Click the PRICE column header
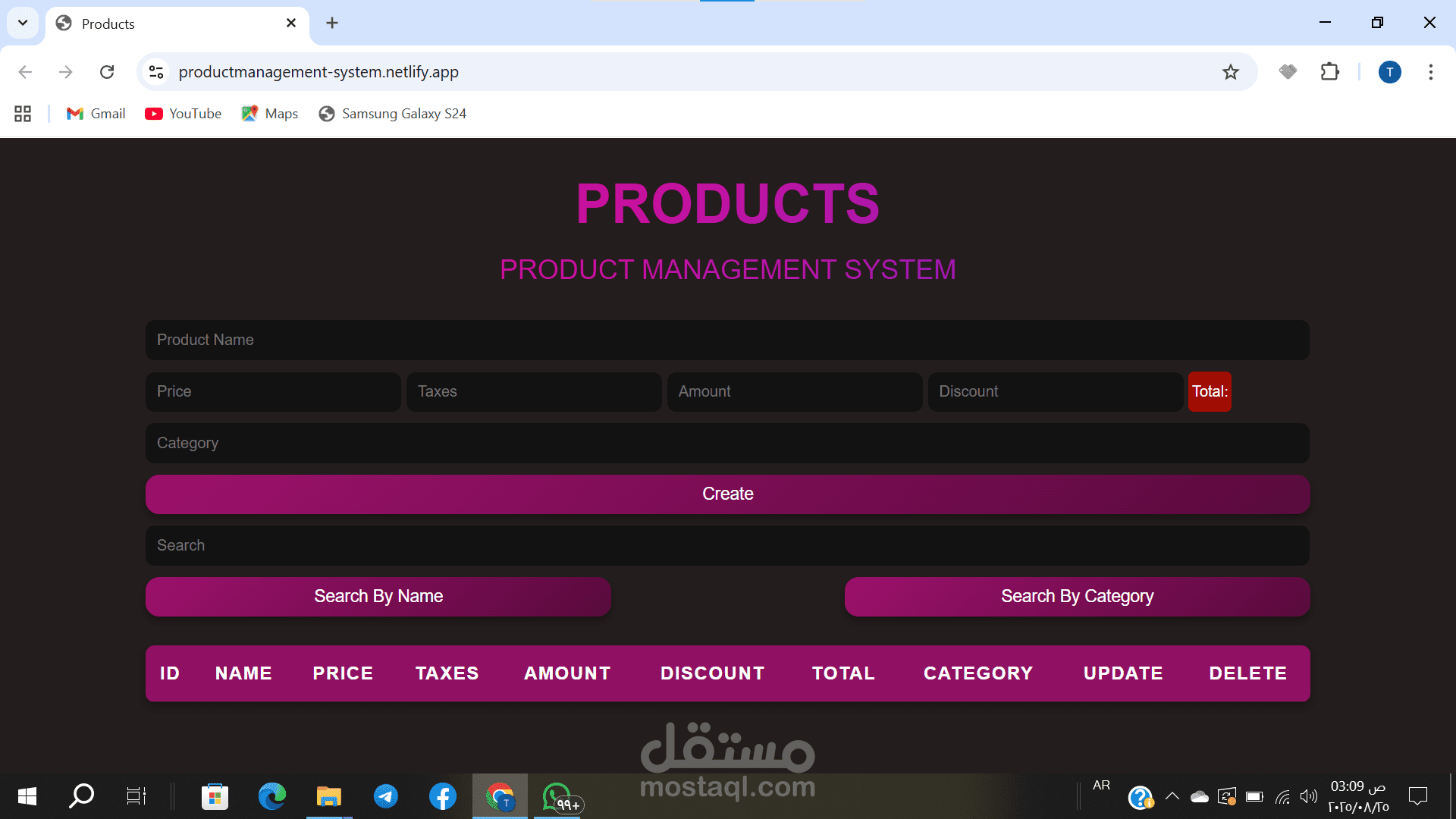 [x=343, y=673]
